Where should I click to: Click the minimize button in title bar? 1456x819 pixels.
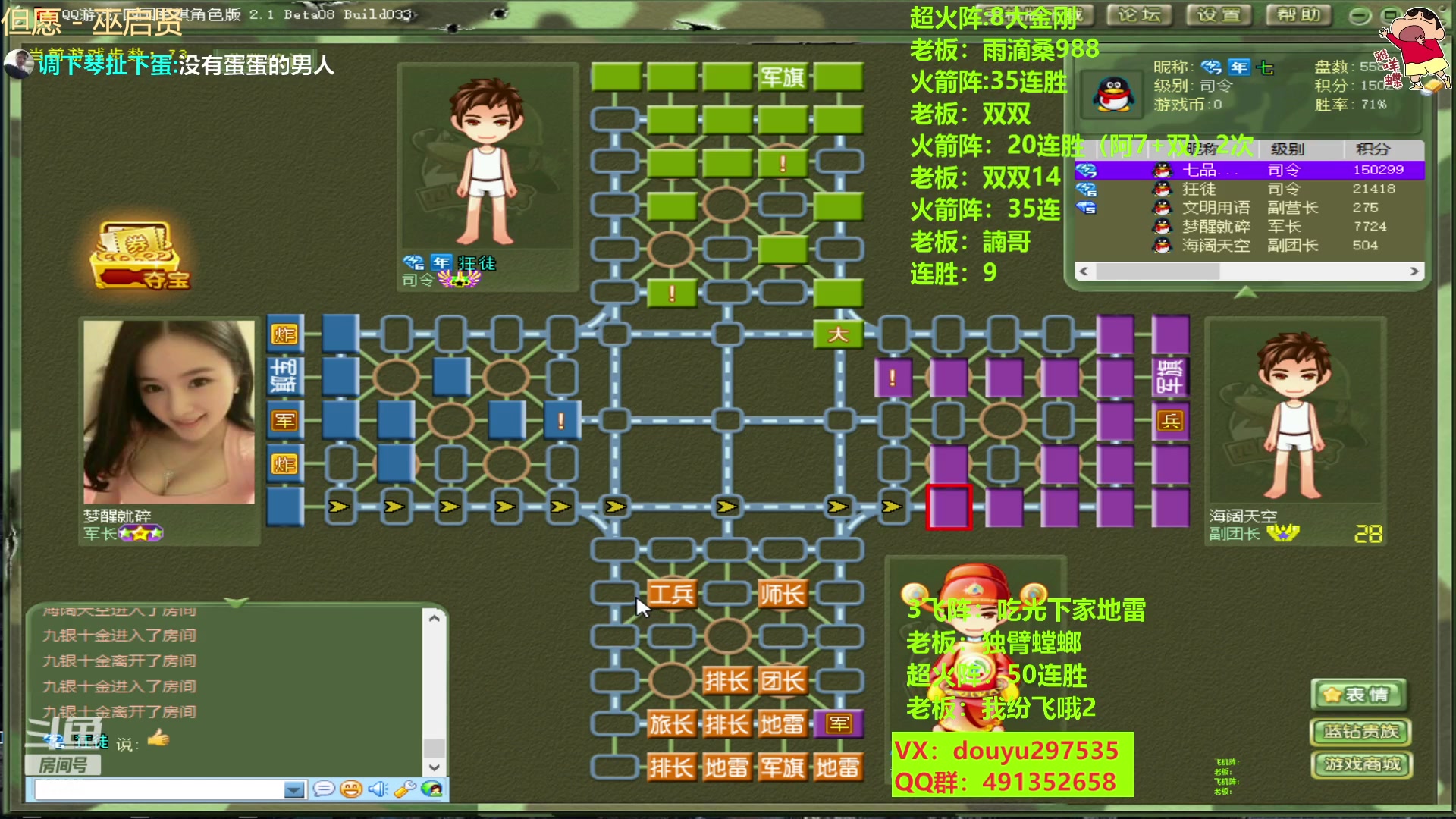click(x=1359, y=15)
